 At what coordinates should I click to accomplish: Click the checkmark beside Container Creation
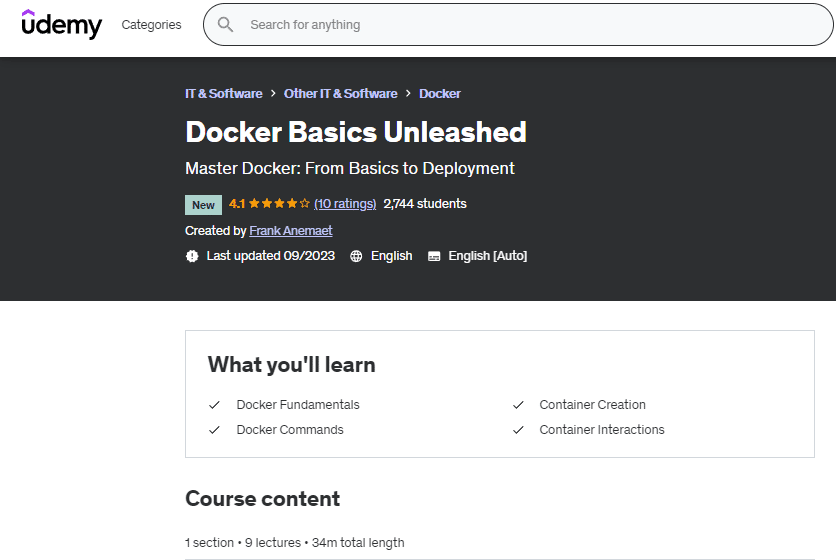518,405
